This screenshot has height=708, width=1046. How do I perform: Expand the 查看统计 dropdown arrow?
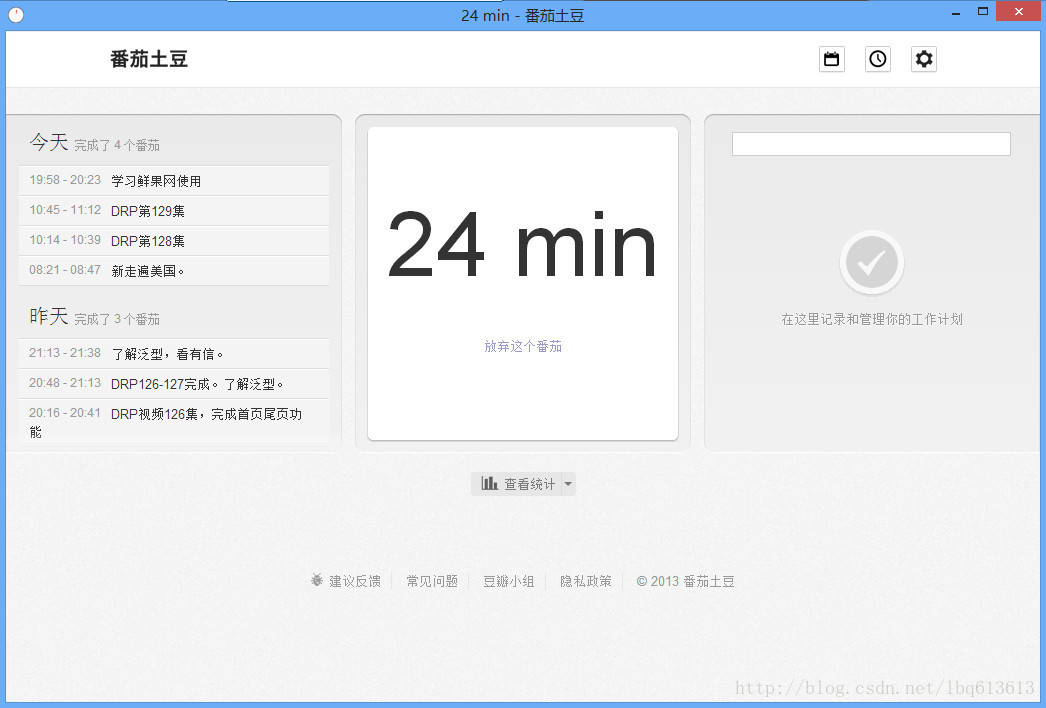coord(568,484)
